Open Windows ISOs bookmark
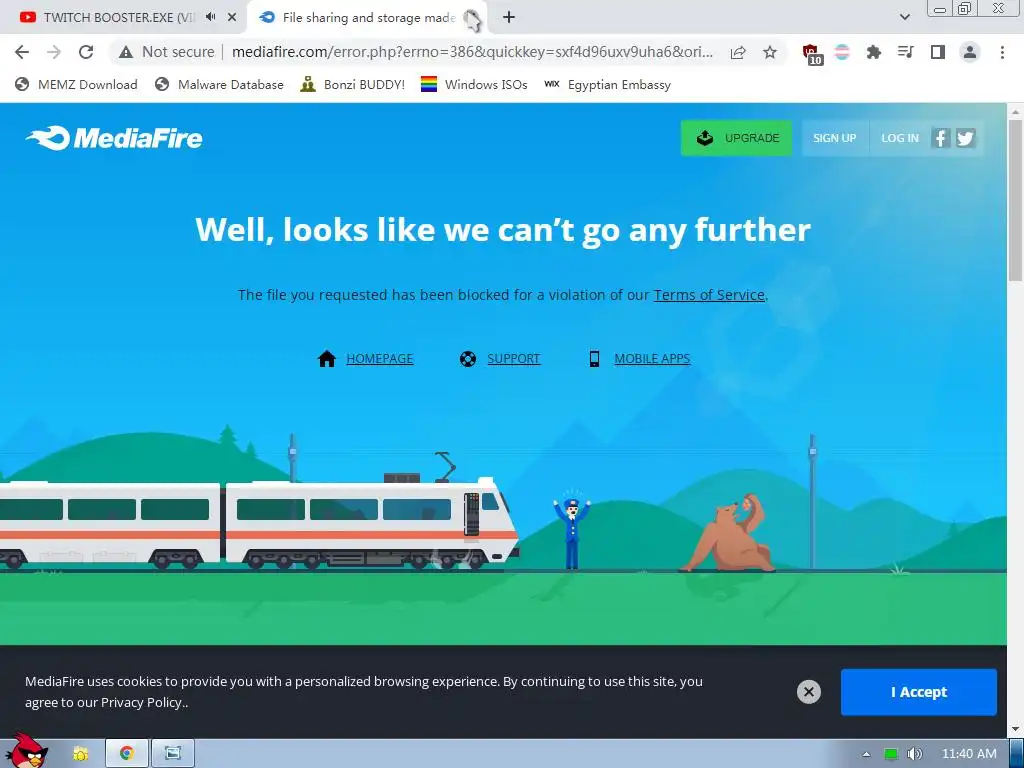The width and height of the screenshot is (1024, 768). pyautogui.click(x=474, y=84)
